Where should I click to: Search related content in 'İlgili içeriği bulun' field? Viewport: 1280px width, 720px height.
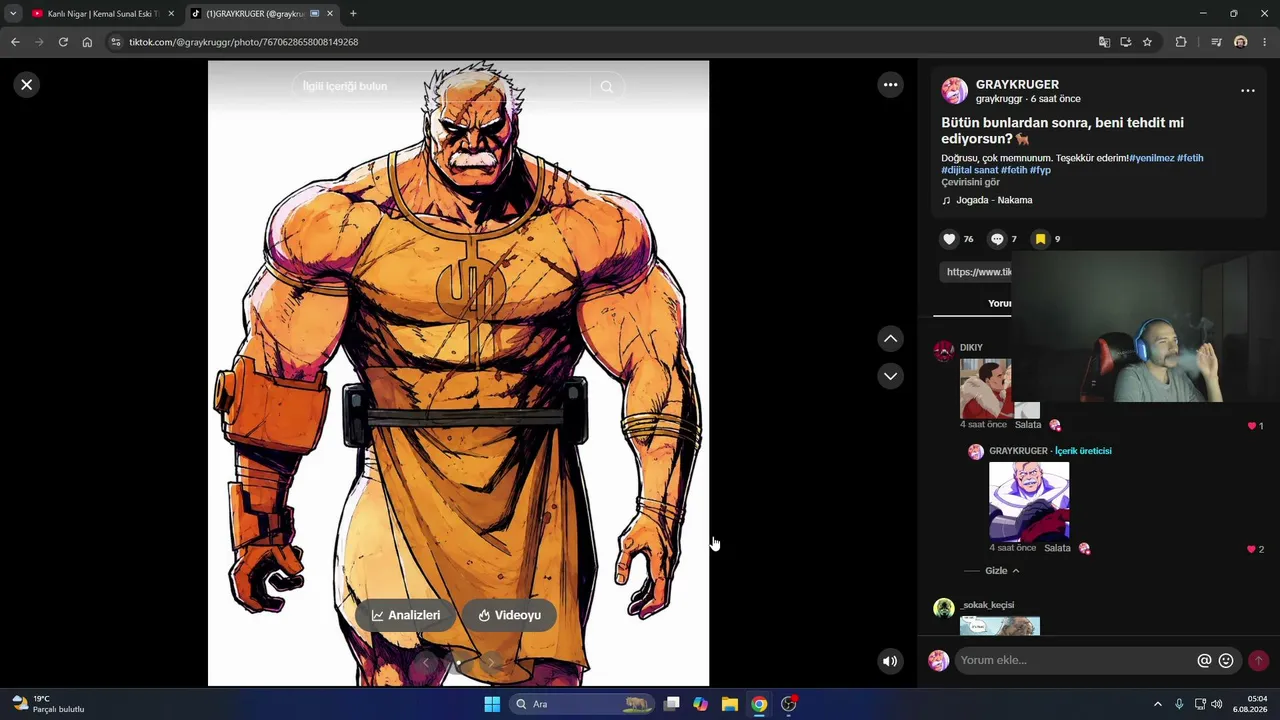[x=443, y=87]
